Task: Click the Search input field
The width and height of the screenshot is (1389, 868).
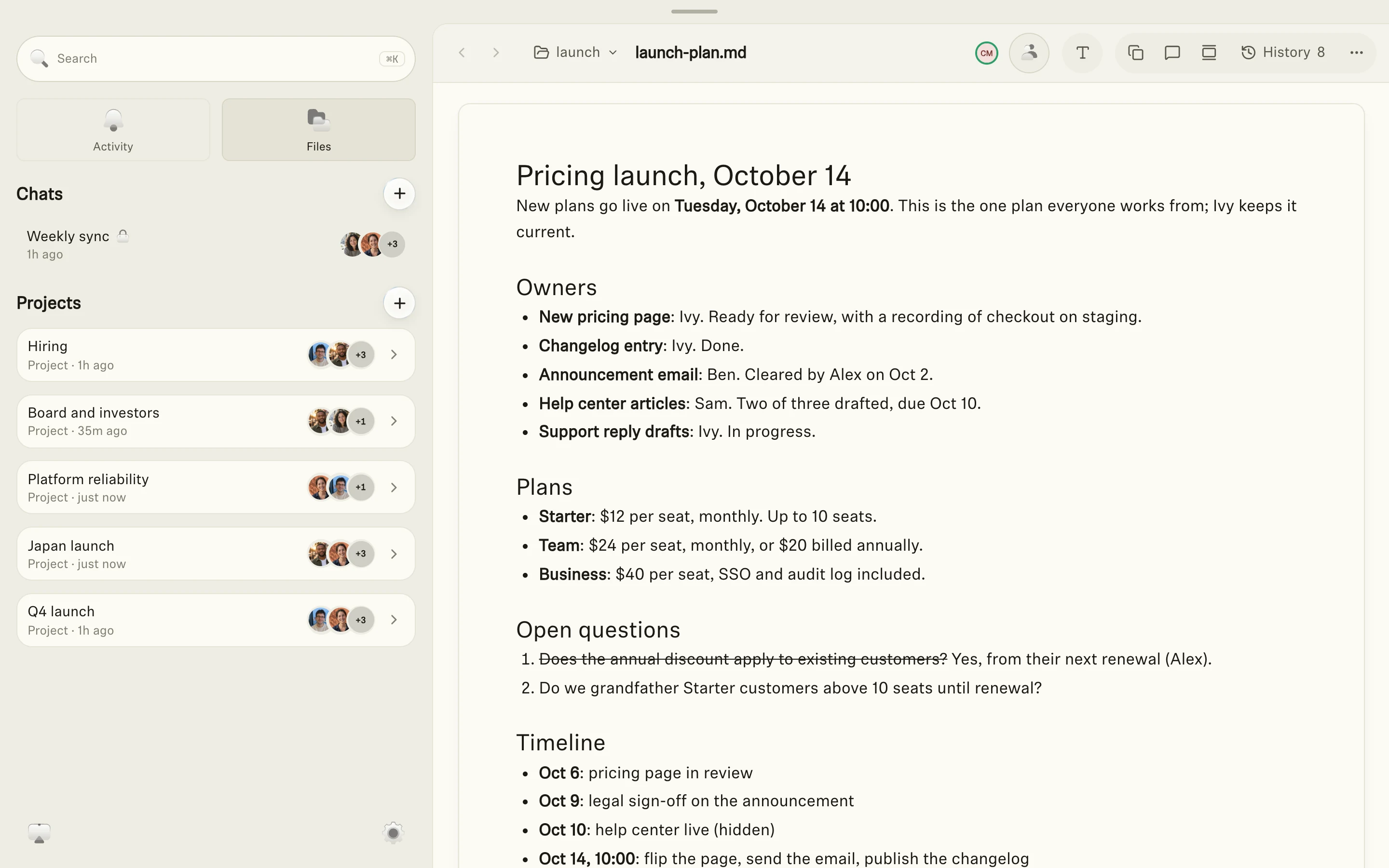Action: coord(216,58)
